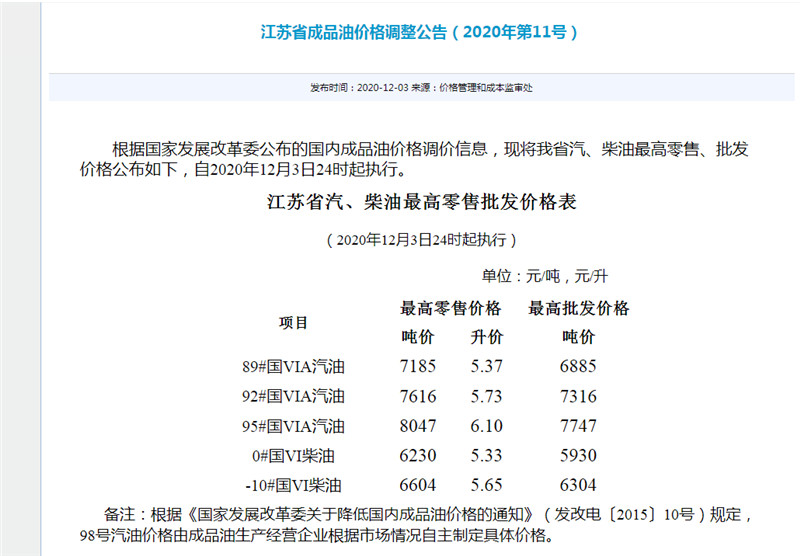Click the 92# gasoline retail ton price 7616

(417, 396)
